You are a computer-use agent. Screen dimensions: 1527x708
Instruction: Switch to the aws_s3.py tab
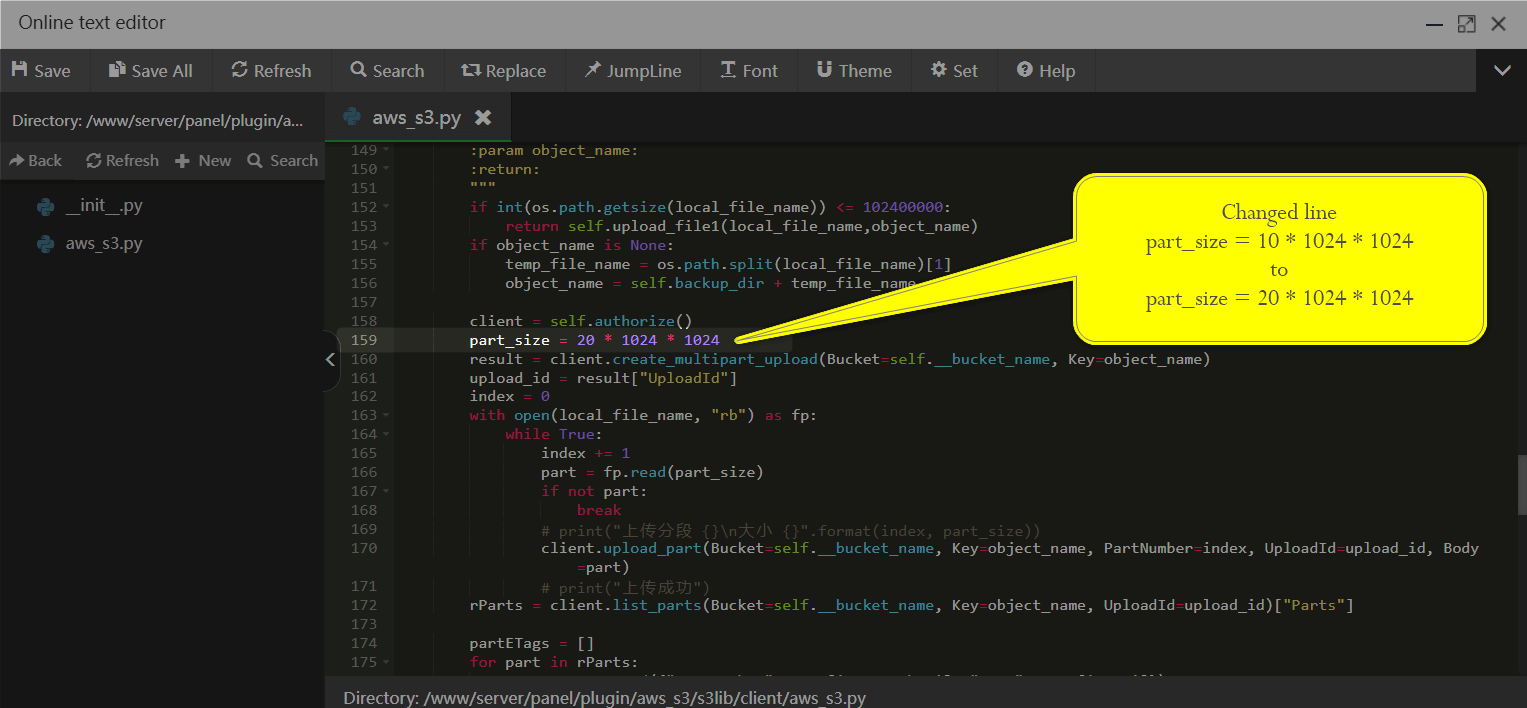click(x=415, y=118)
